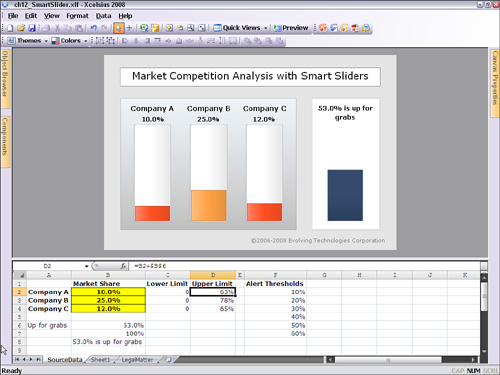Expand the Themes dropdown arrow
This screenshot has height=375, width=500.
coord(46,41)
